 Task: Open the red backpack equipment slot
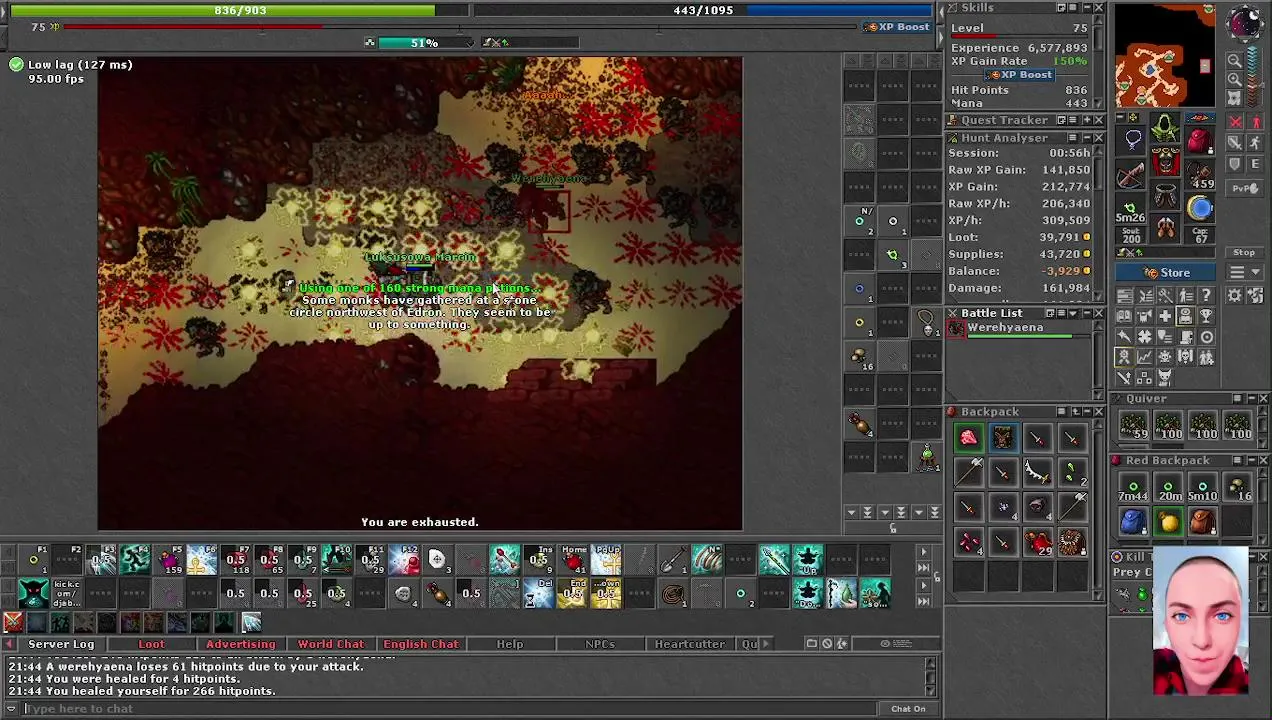(x=1198, y=139)
